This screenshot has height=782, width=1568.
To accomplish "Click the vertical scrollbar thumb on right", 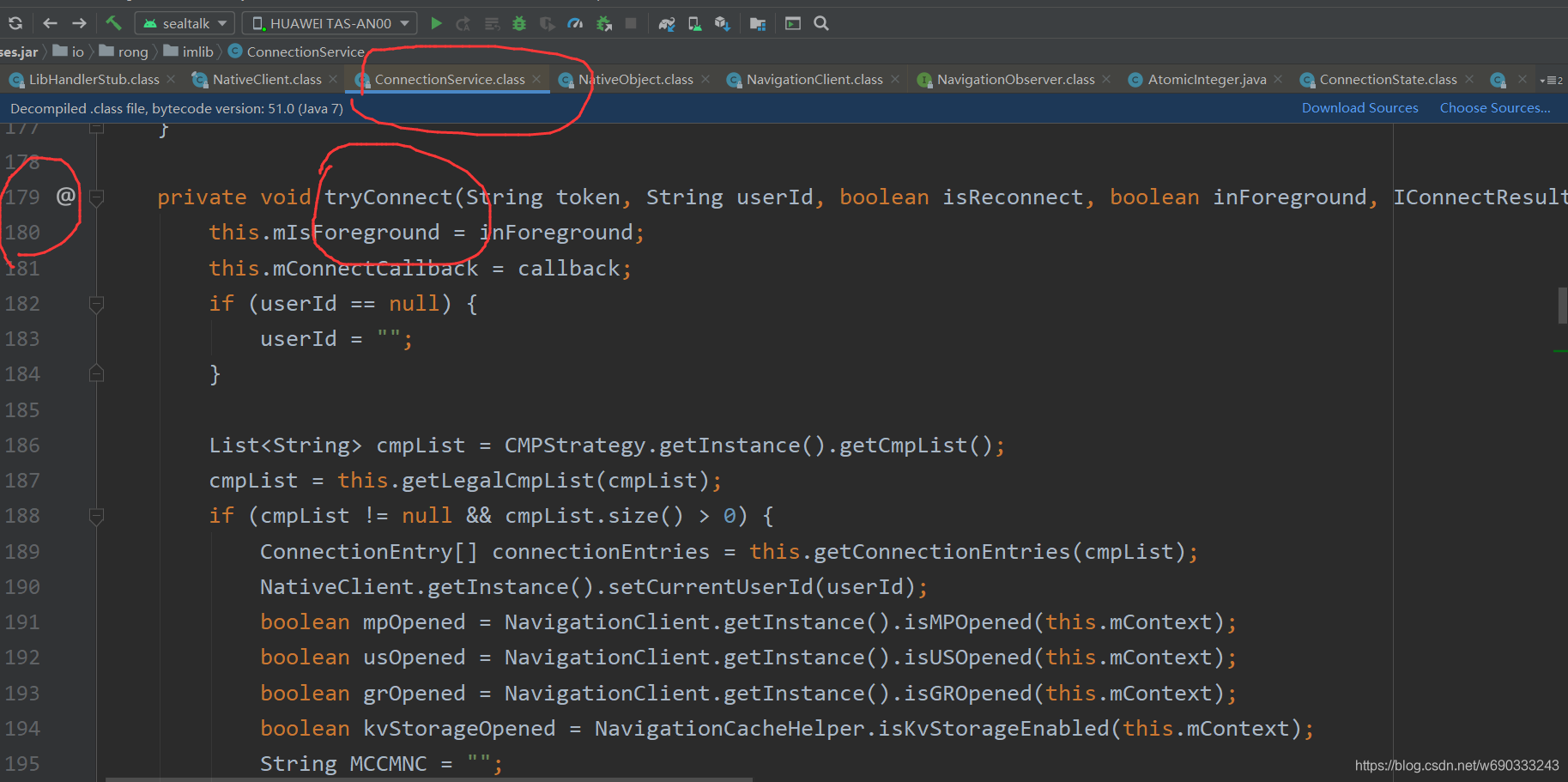I will pos(1563,306).
